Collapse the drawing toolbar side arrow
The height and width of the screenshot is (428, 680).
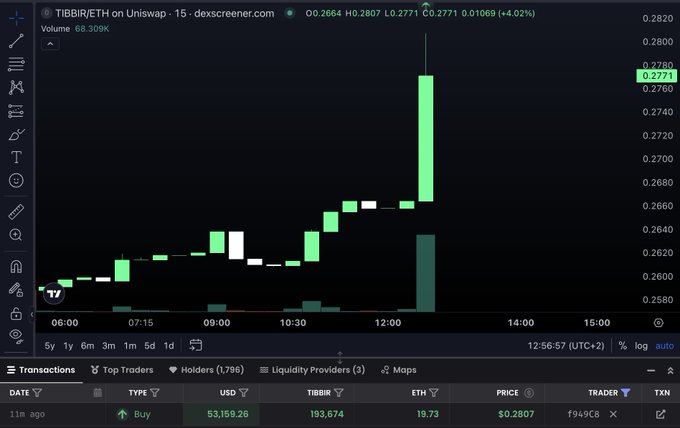(x=32, y=314)
